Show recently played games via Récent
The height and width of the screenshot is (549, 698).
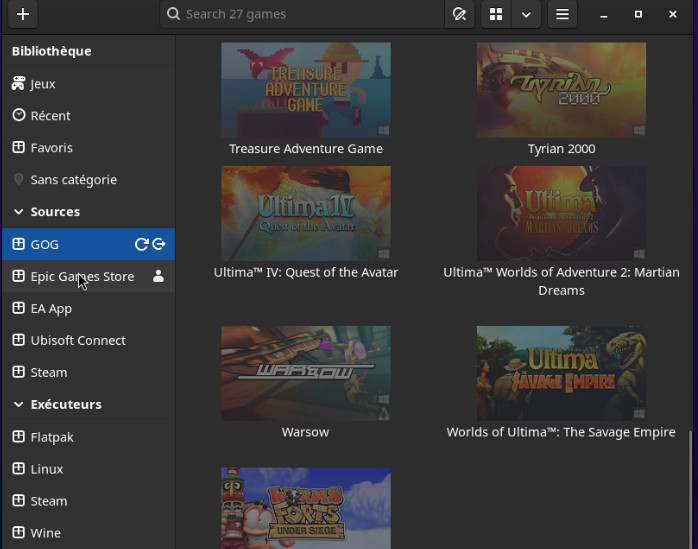tap(50, 116)
